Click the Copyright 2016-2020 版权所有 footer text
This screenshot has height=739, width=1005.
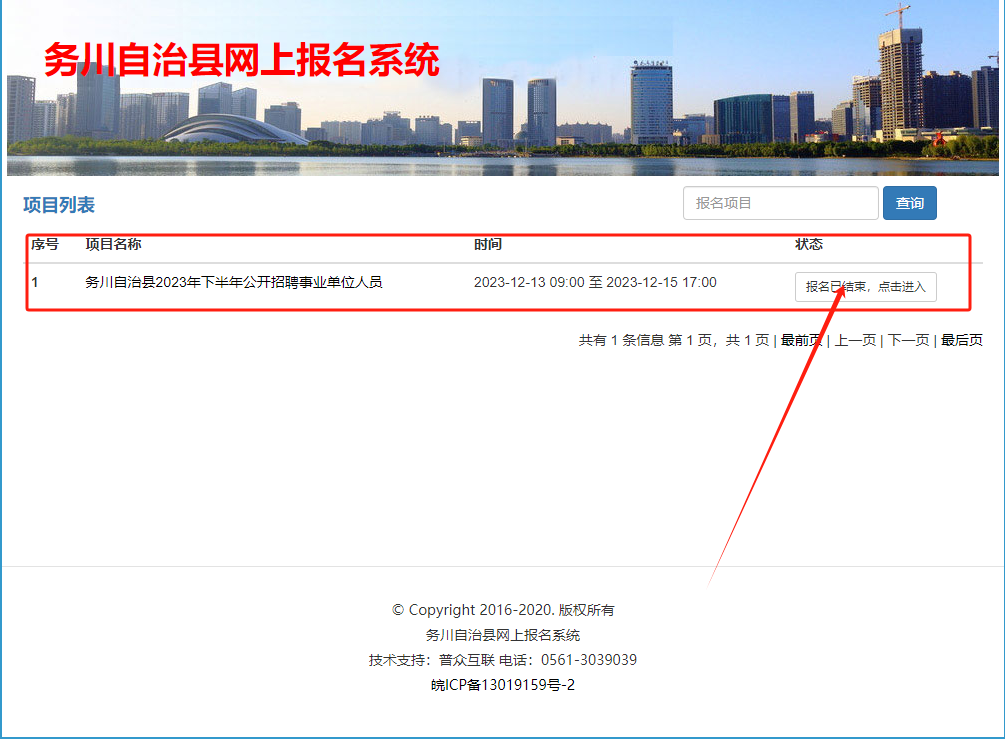point(502,610)
